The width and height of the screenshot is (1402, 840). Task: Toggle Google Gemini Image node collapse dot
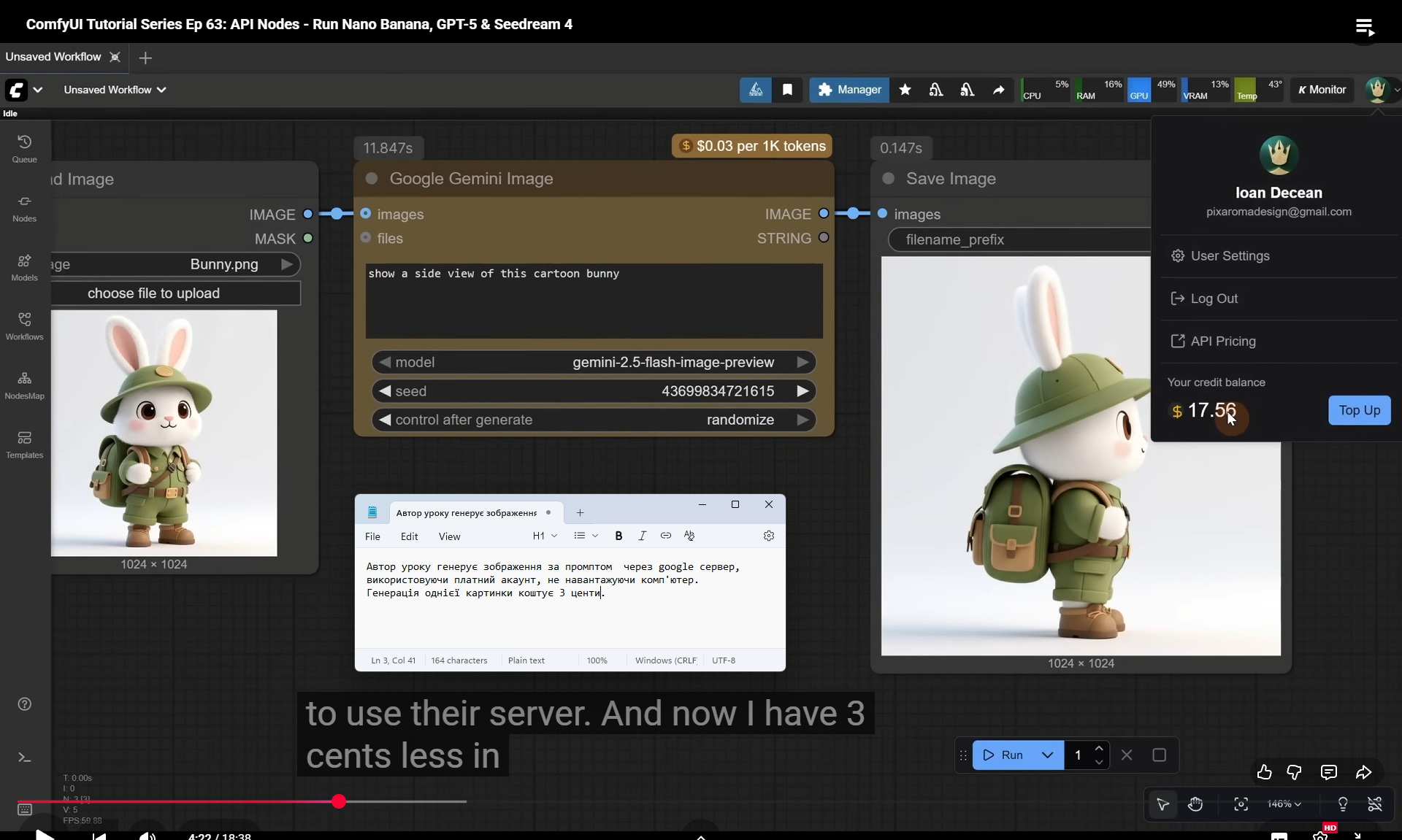[372, 179]
